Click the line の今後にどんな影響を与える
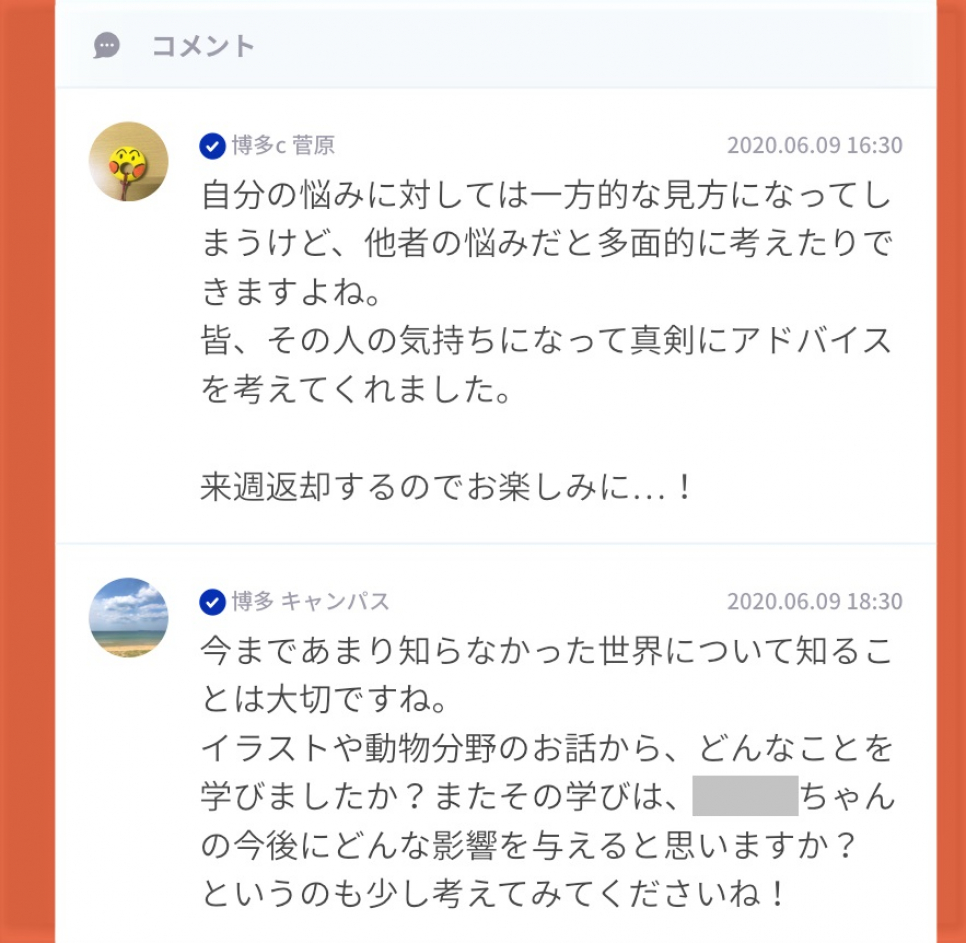The image size is (966, 943). 529,845
